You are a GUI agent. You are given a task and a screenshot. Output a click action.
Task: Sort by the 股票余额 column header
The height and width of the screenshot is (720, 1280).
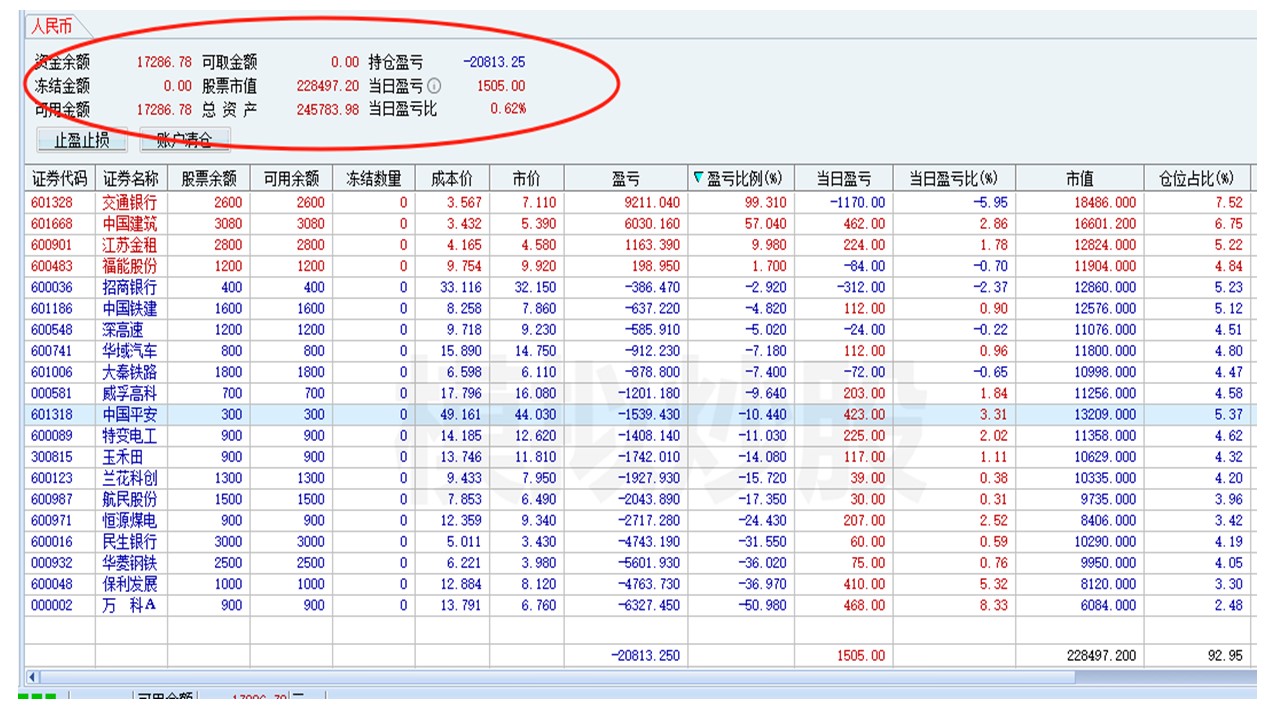[209, 179]
